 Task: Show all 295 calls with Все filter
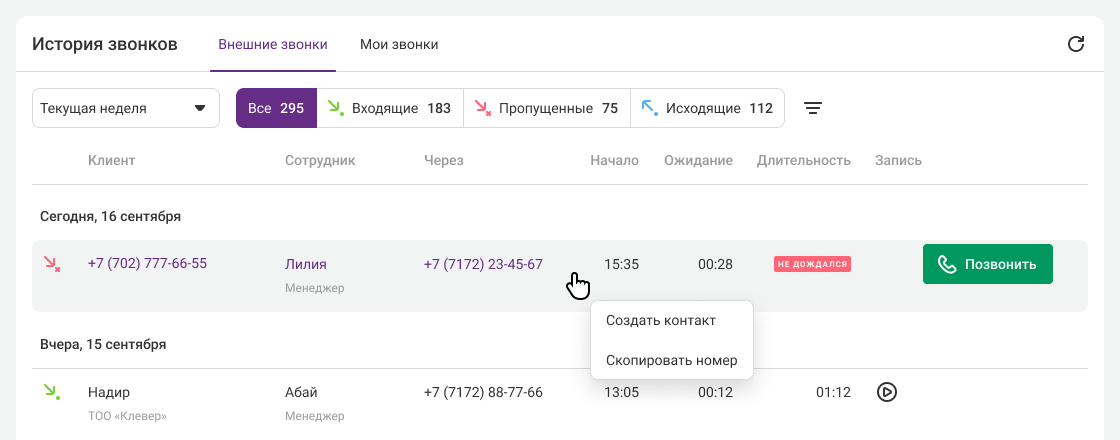point(276,108)
